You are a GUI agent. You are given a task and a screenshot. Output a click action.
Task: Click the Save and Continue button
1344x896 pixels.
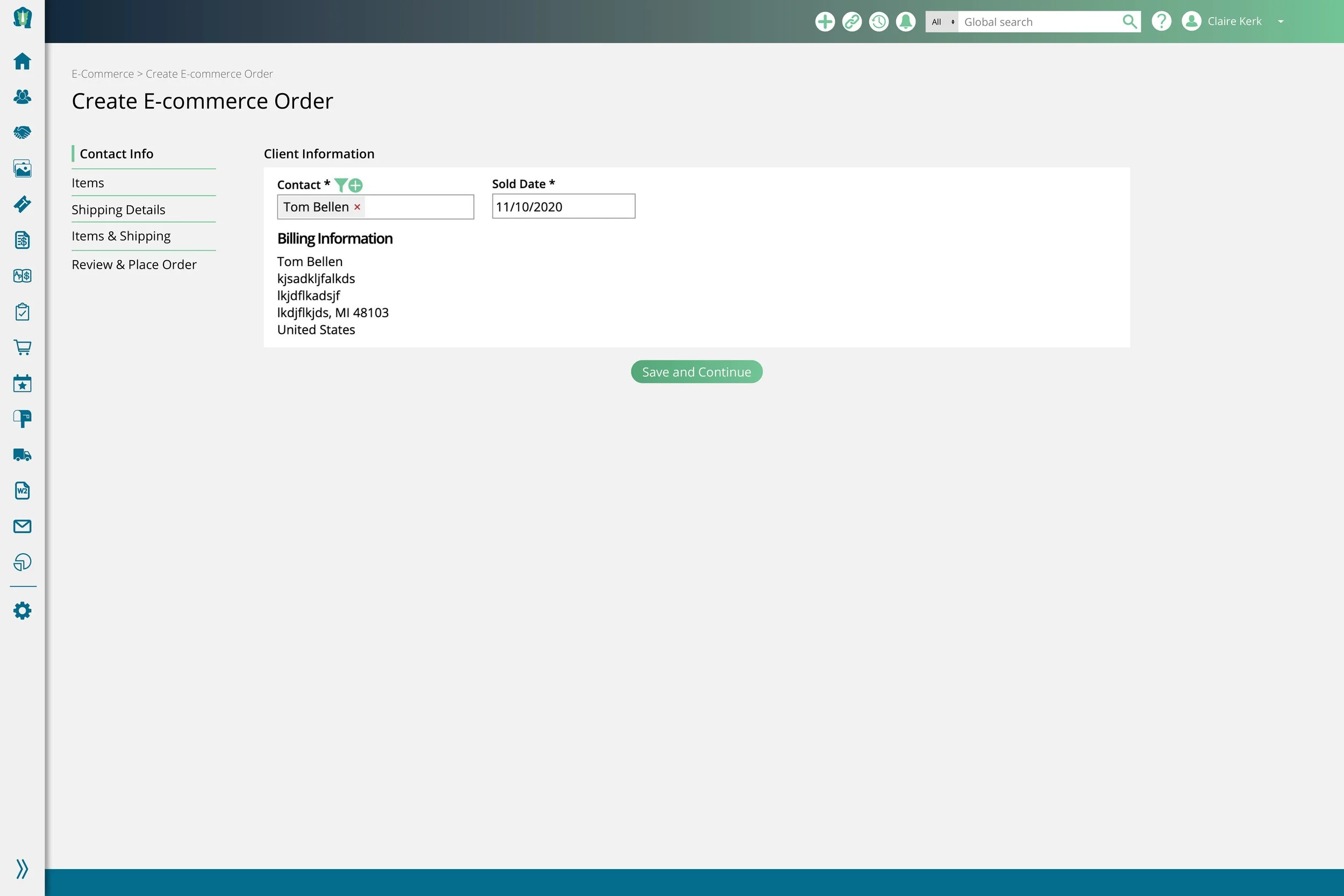[x=696, y=372]
